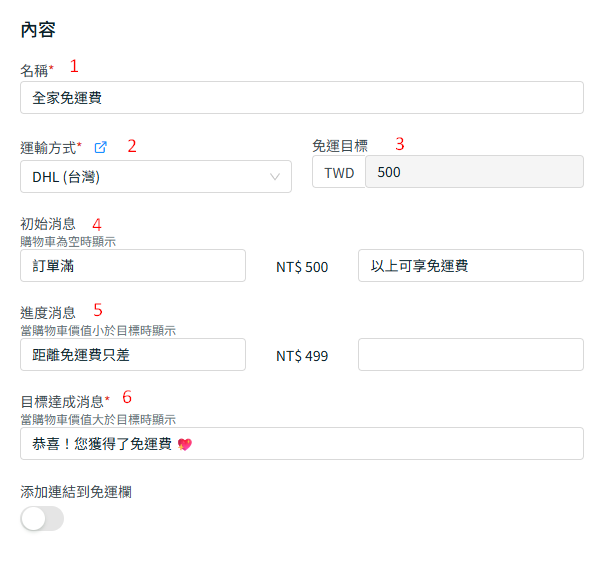Click the 內容 section heading
605x569 pixels.
coord(38,30)
